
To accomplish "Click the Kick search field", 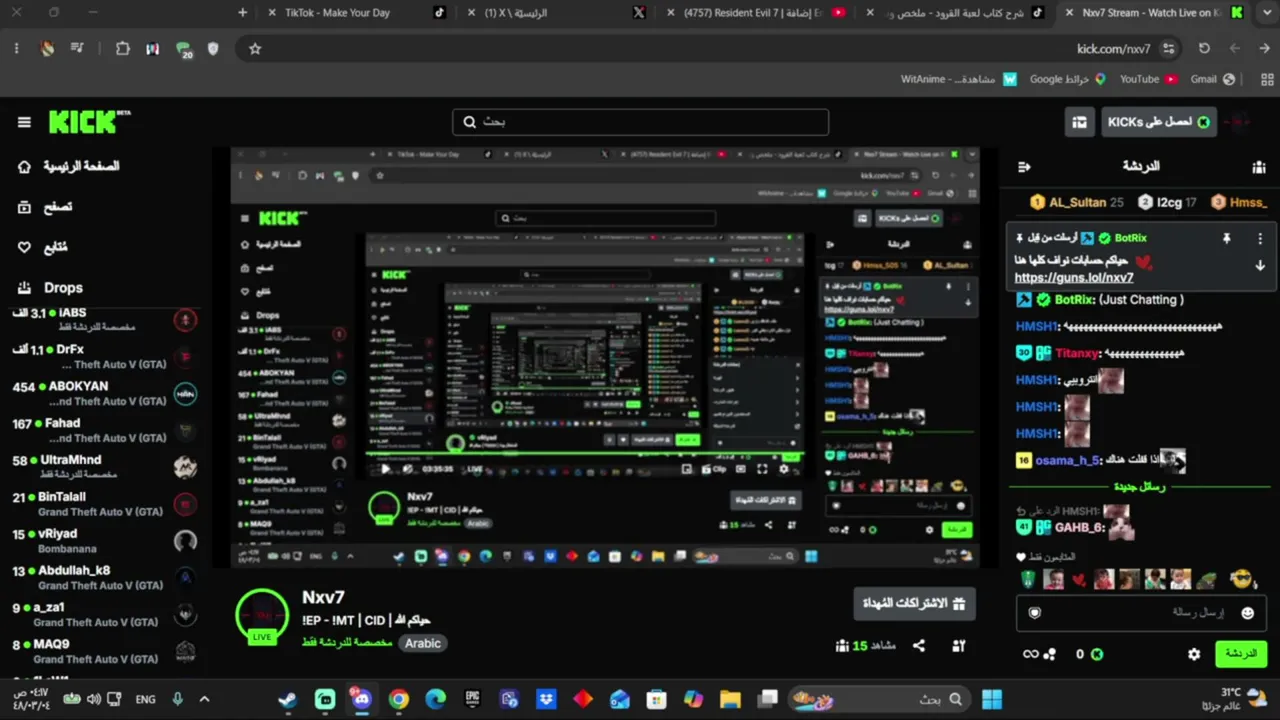I will pos(640,122).
